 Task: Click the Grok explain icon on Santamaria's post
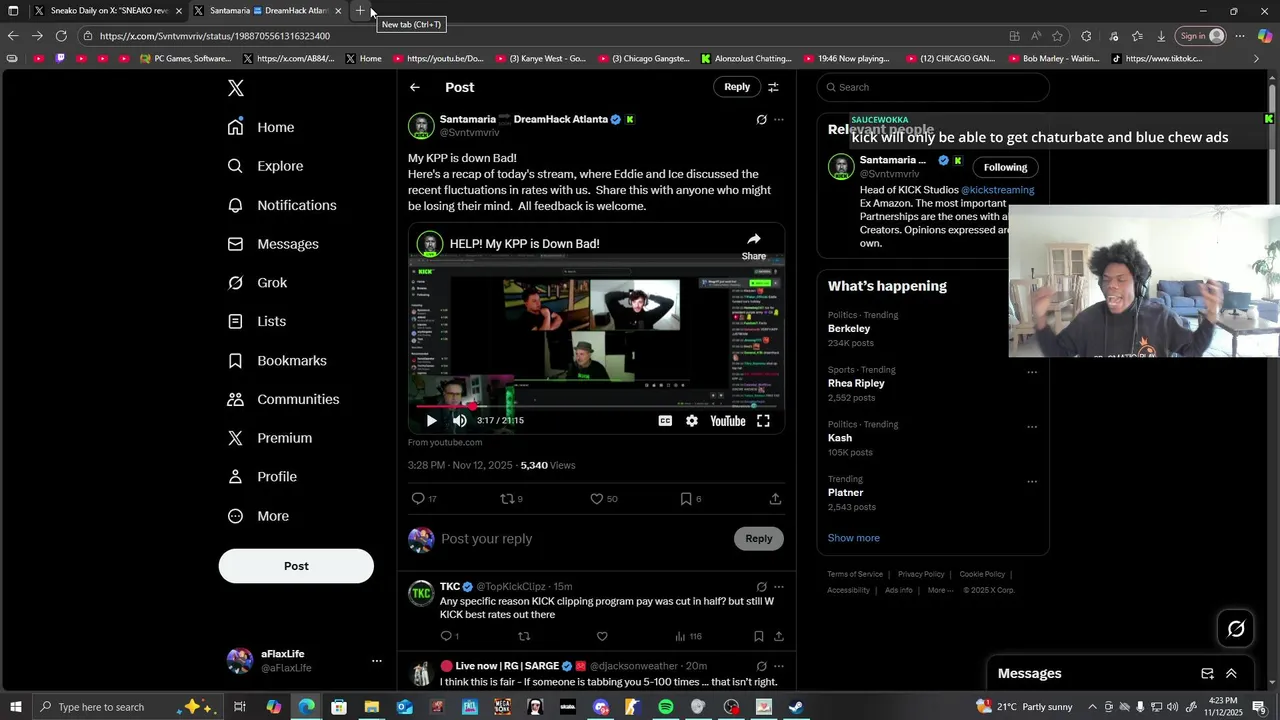click(x=761, y=120)
